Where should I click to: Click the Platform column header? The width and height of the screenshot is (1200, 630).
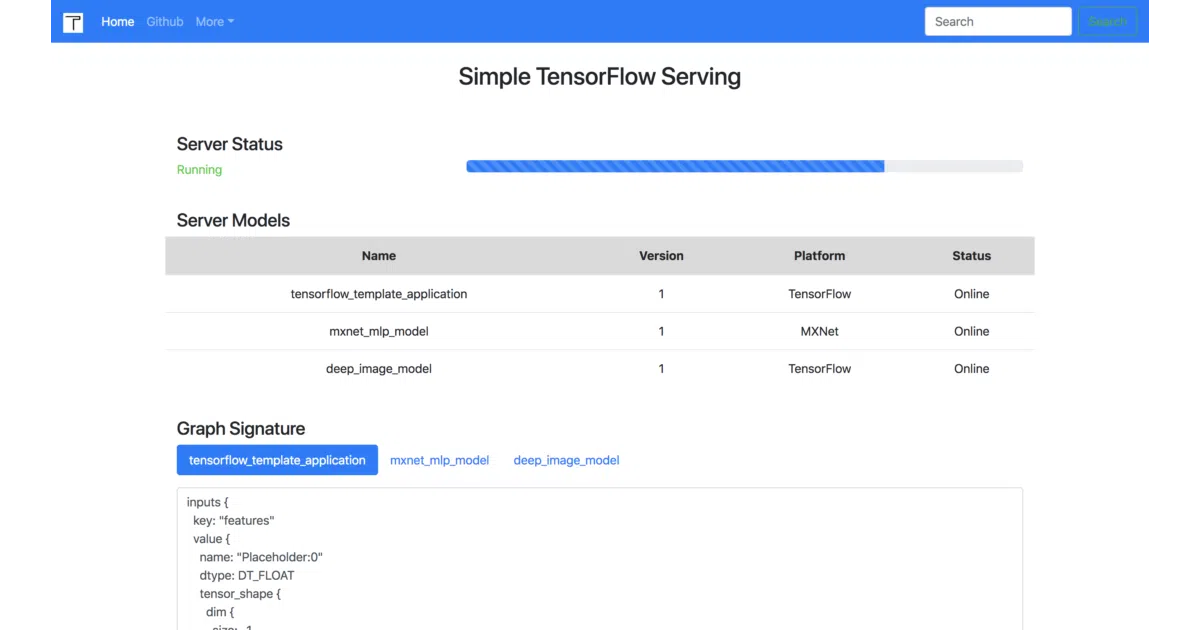pyautogui.click(x=820, y=256)
